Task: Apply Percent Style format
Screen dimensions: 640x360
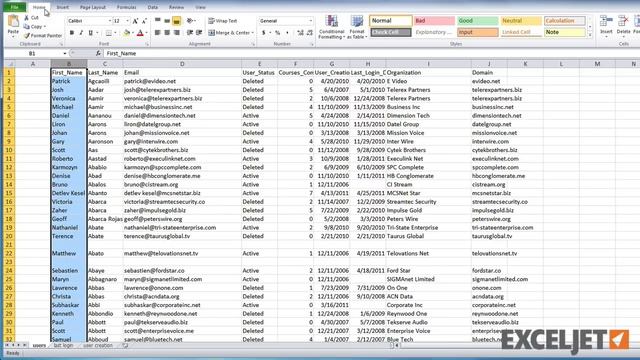Action: coord(278,33)
